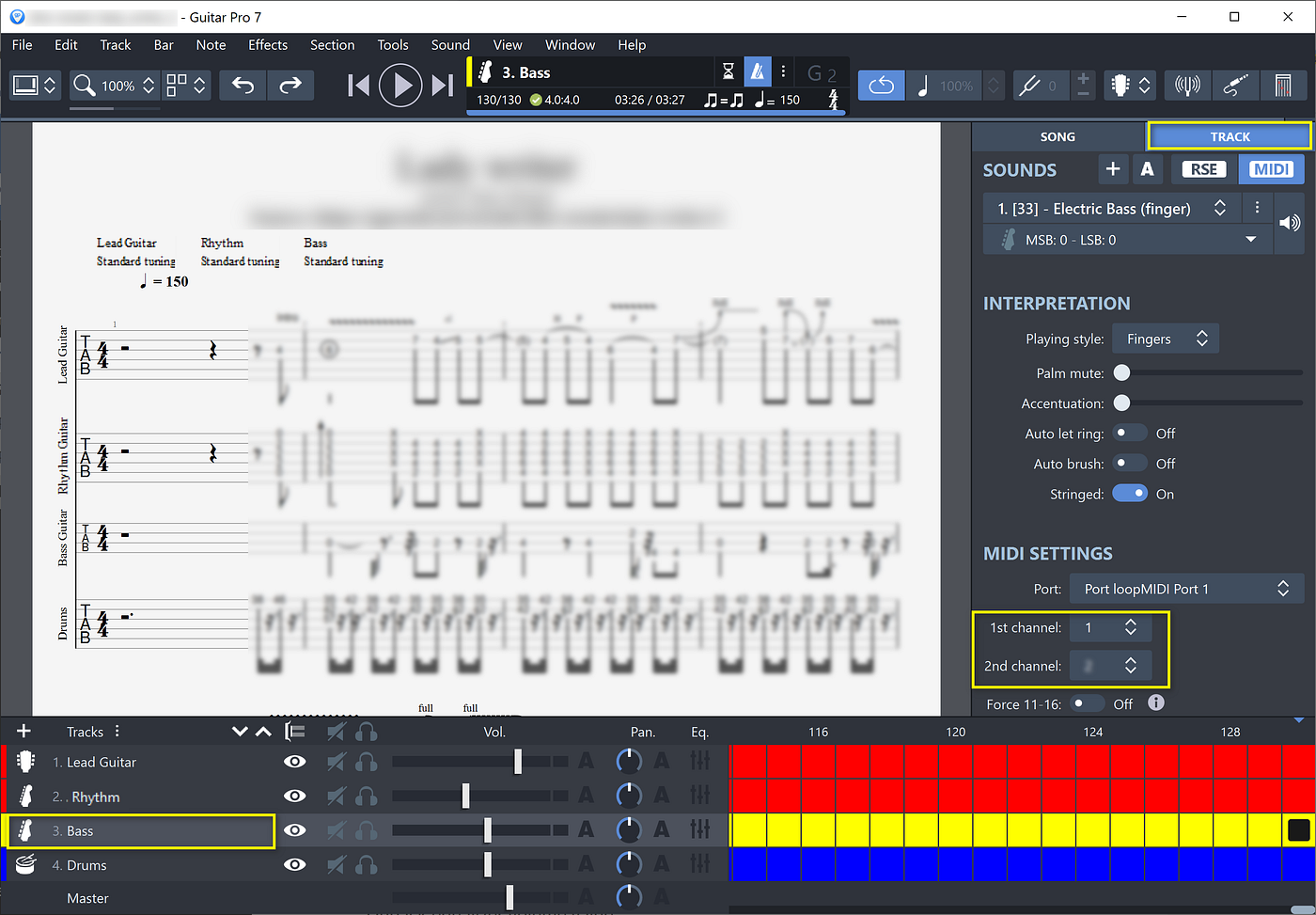Click the display mode screen icon
1316x915 pixels.
(25, 86)
